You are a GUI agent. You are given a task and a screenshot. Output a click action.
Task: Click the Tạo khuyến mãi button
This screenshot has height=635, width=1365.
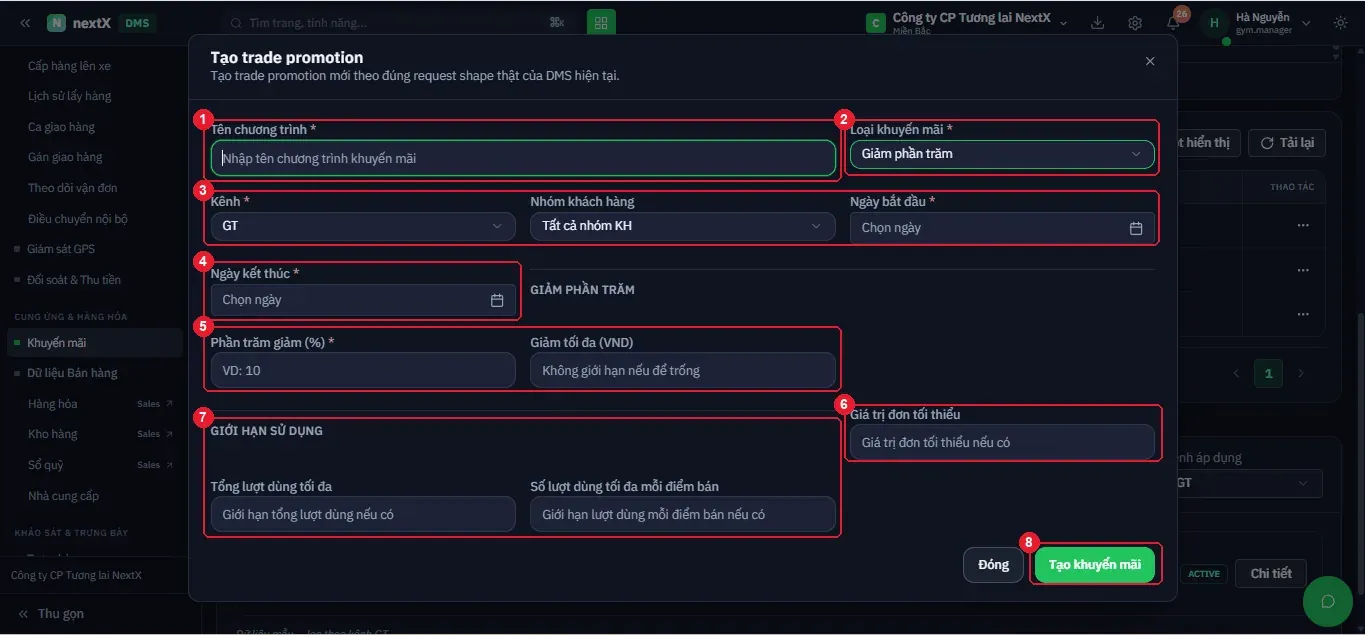click(x=1095, y=565)
